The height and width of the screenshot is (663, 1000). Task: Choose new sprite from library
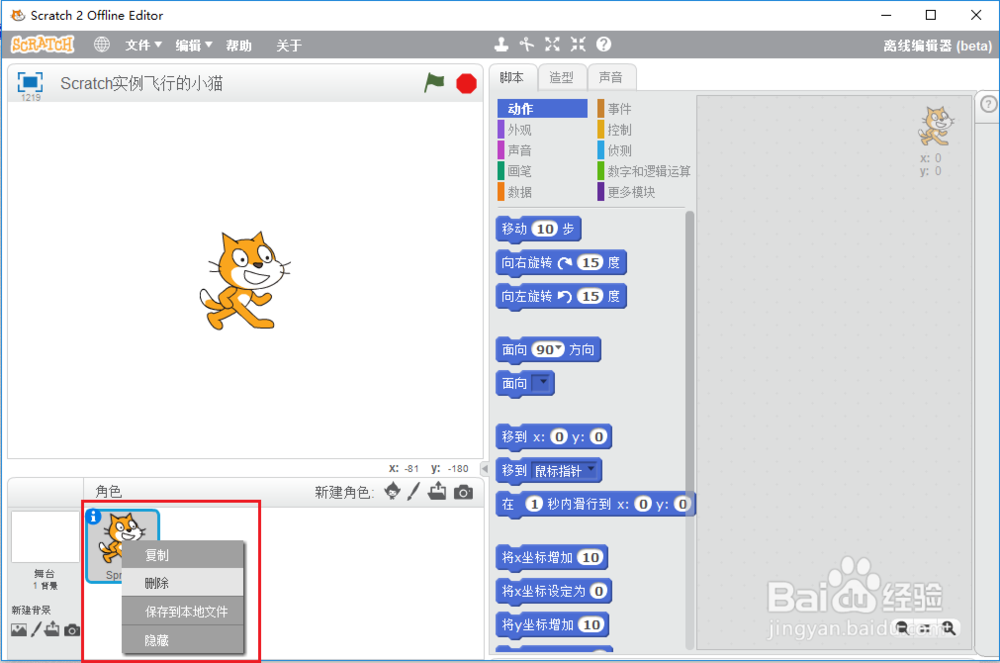[x=393, y=492]
